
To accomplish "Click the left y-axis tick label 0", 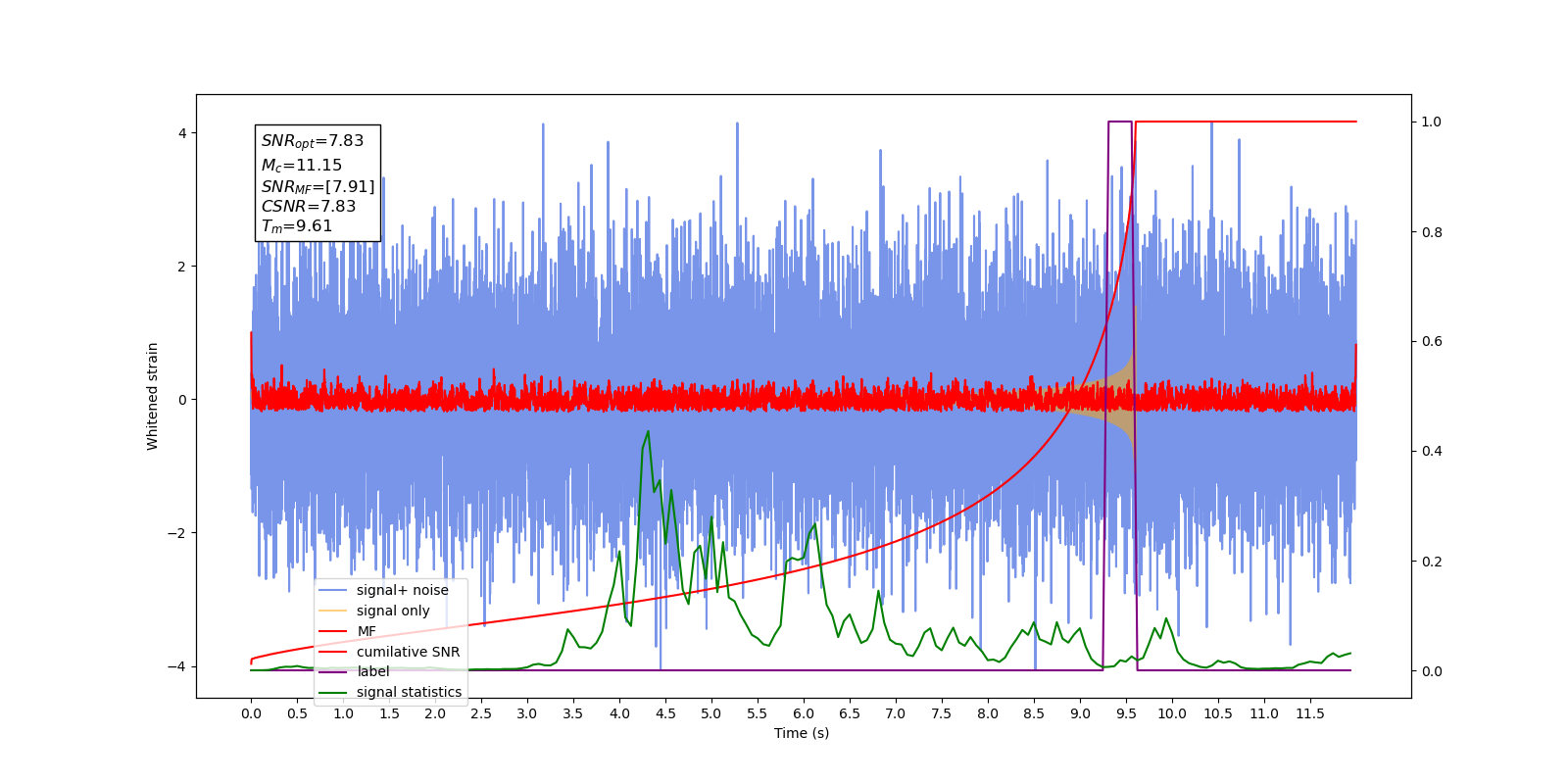I will [x=183, y=400].
